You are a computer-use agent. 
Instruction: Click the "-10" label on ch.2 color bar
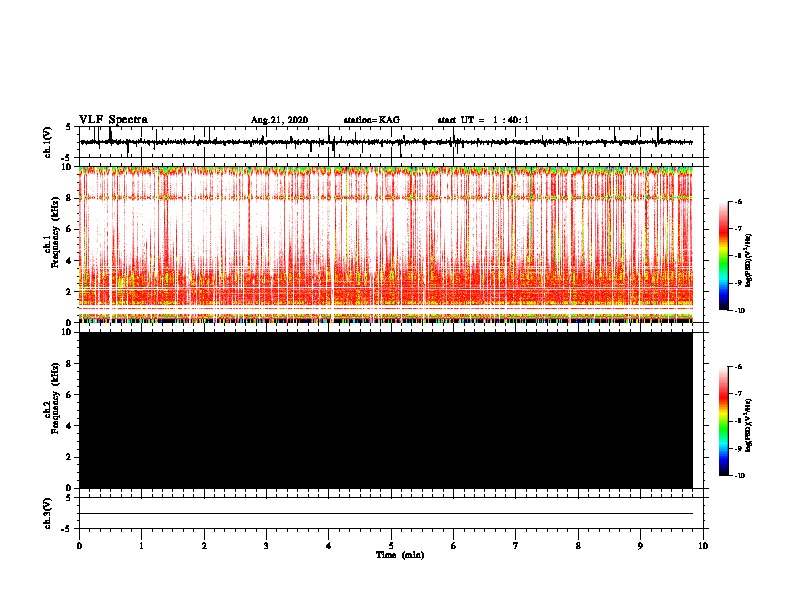click(739, 476)
